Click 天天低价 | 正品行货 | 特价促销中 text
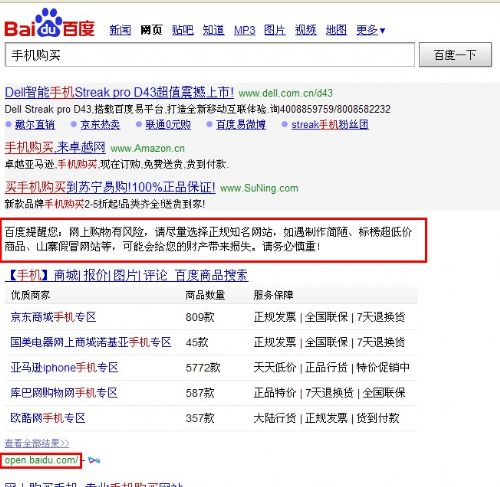 tap(332, 368)
